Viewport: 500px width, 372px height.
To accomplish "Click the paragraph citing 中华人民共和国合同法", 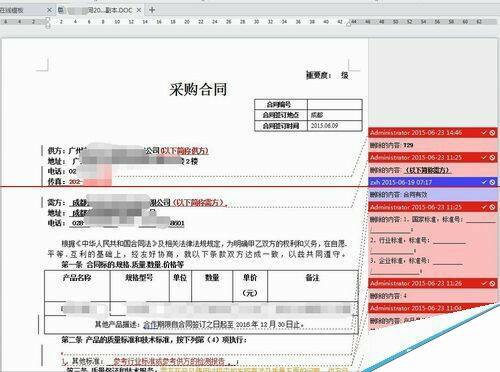I will coord(198,249).
